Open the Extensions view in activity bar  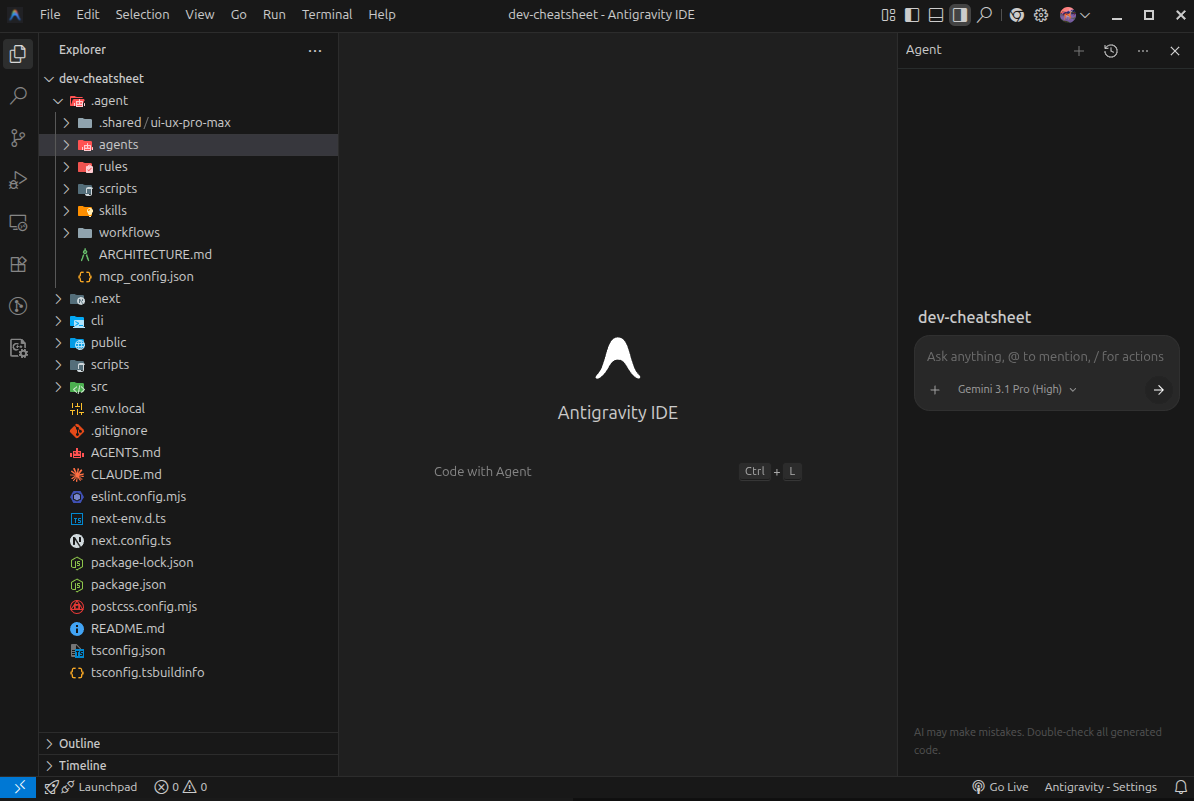pos(18,264)
